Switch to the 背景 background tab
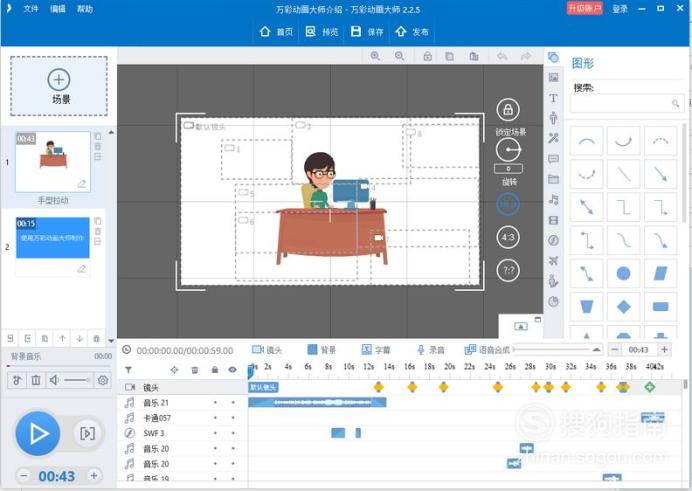 322,350
